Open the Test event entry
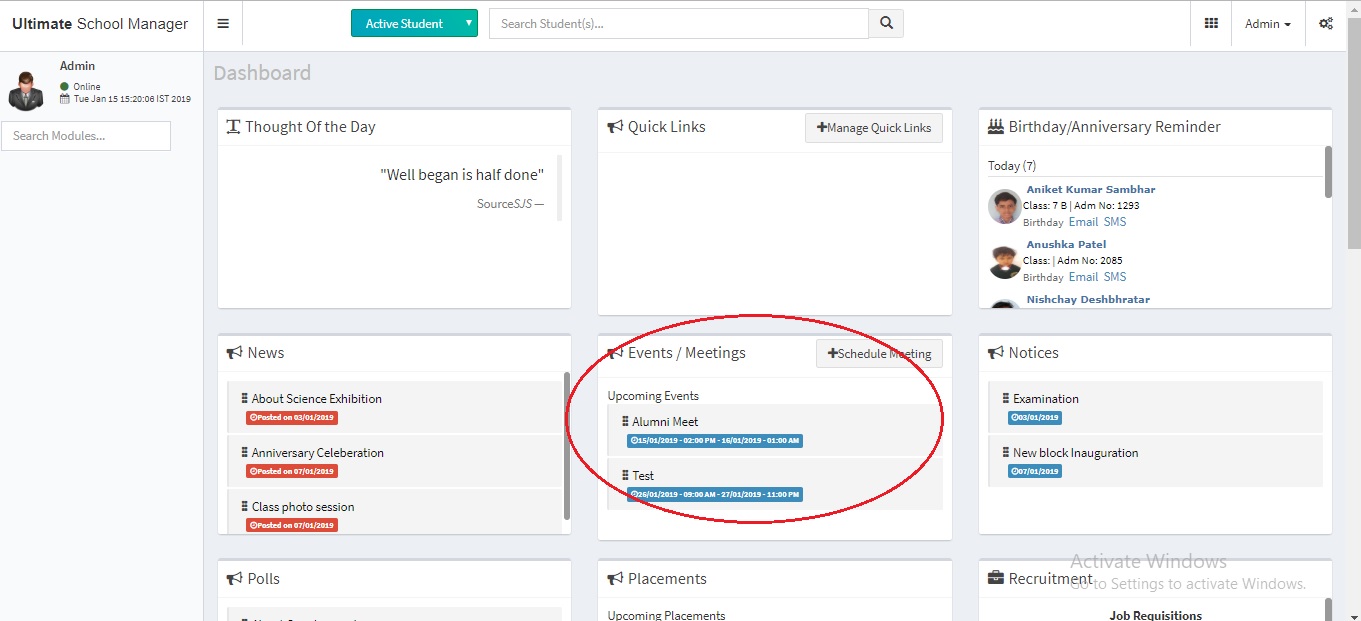Screen dimensions: 1361x621 643,476
